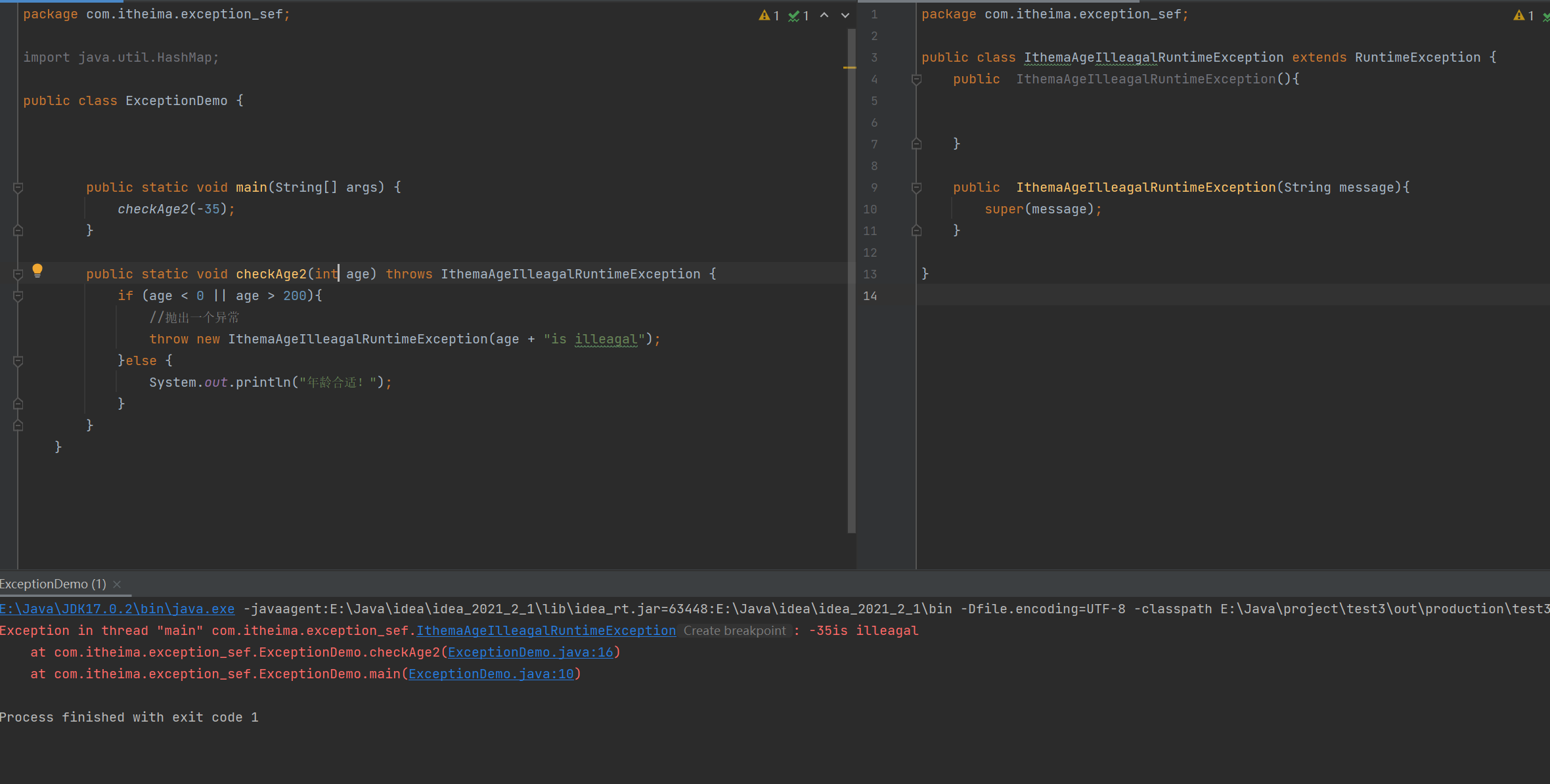Collapse the no-arg constructor fold marker
Image resolution: width=1550 pixels, height=784 pixels.
pos(916,79)
